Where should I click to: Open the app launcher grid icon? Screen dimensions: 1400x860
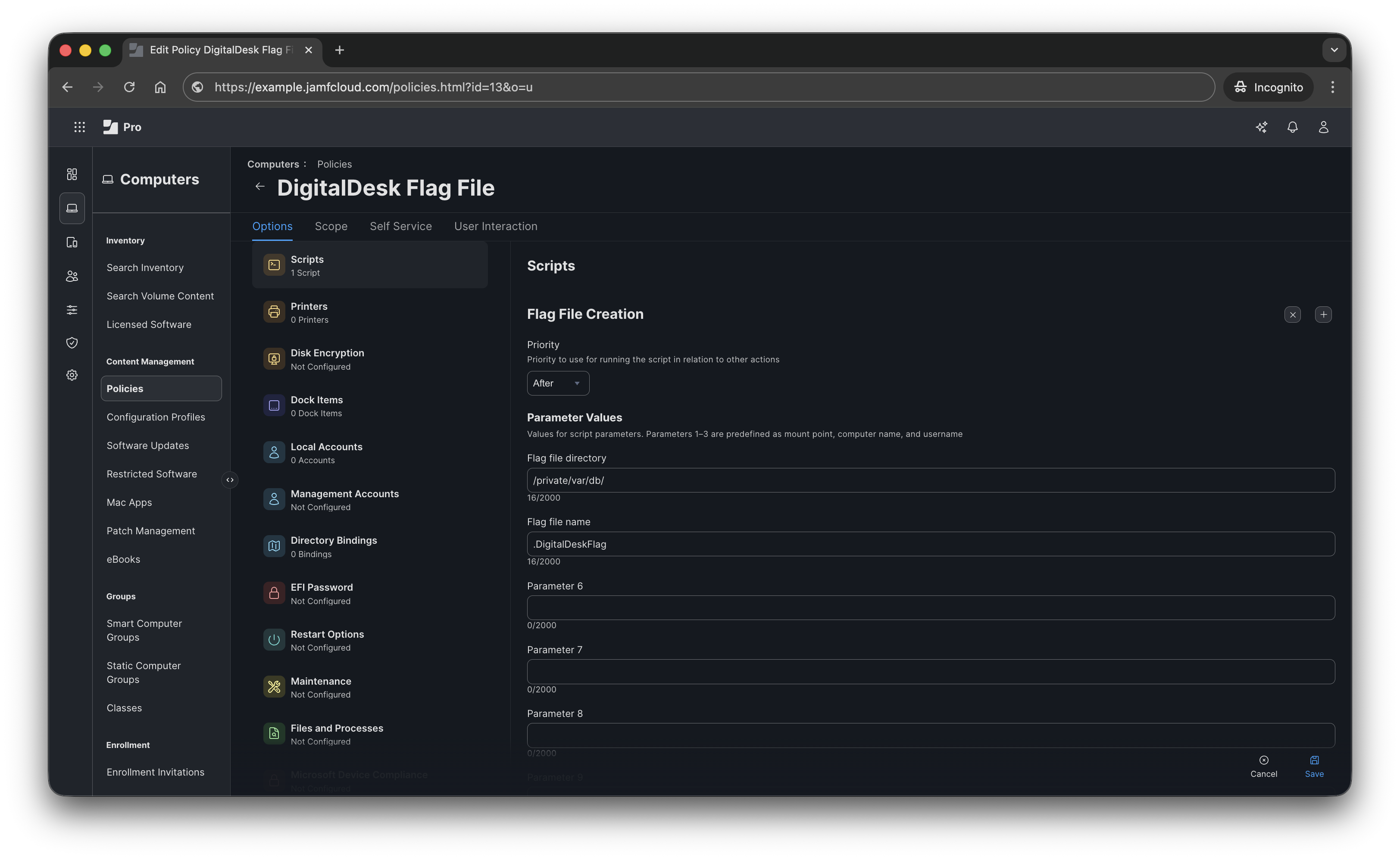pos(80,127)
